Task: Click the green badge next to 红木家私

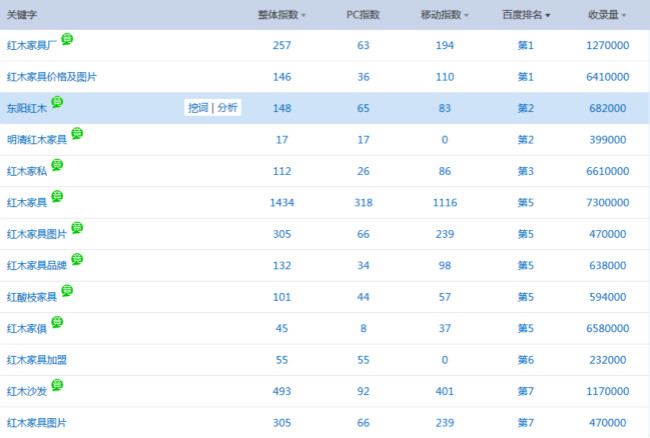Action: click(57, 165)
